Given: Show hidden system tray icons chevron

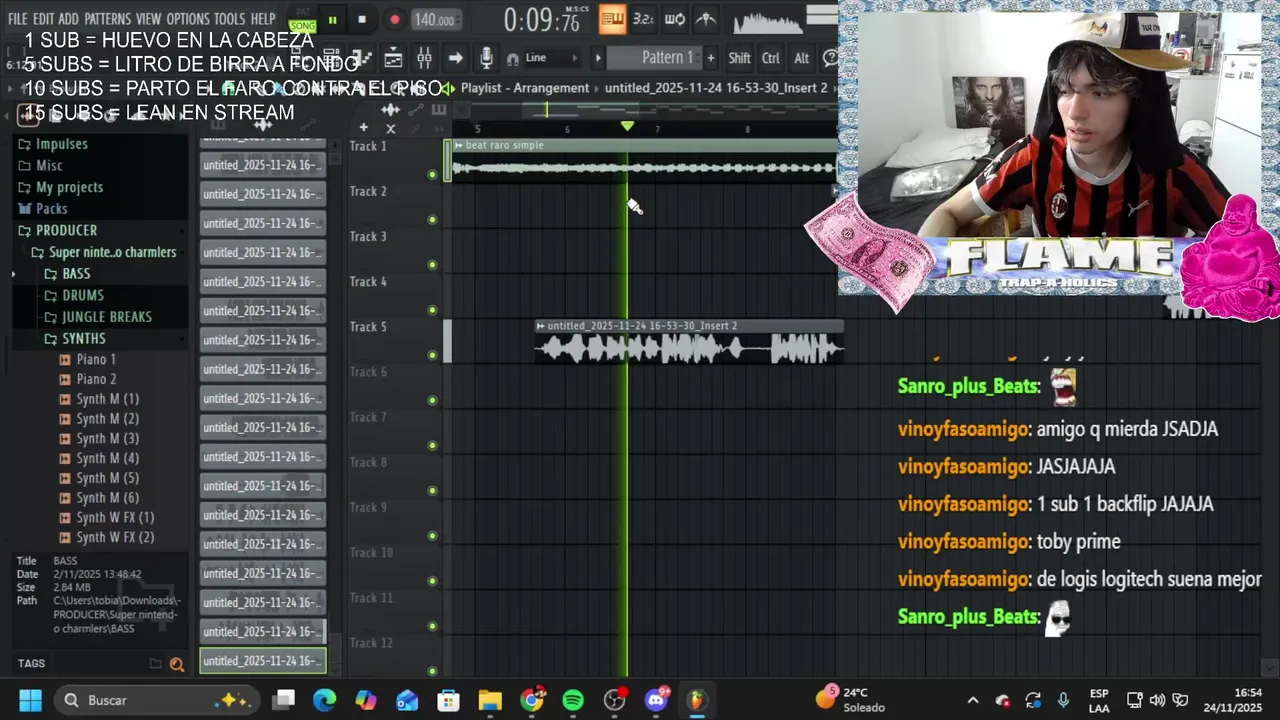Looking at the screenshot, I should coord(973,700).
